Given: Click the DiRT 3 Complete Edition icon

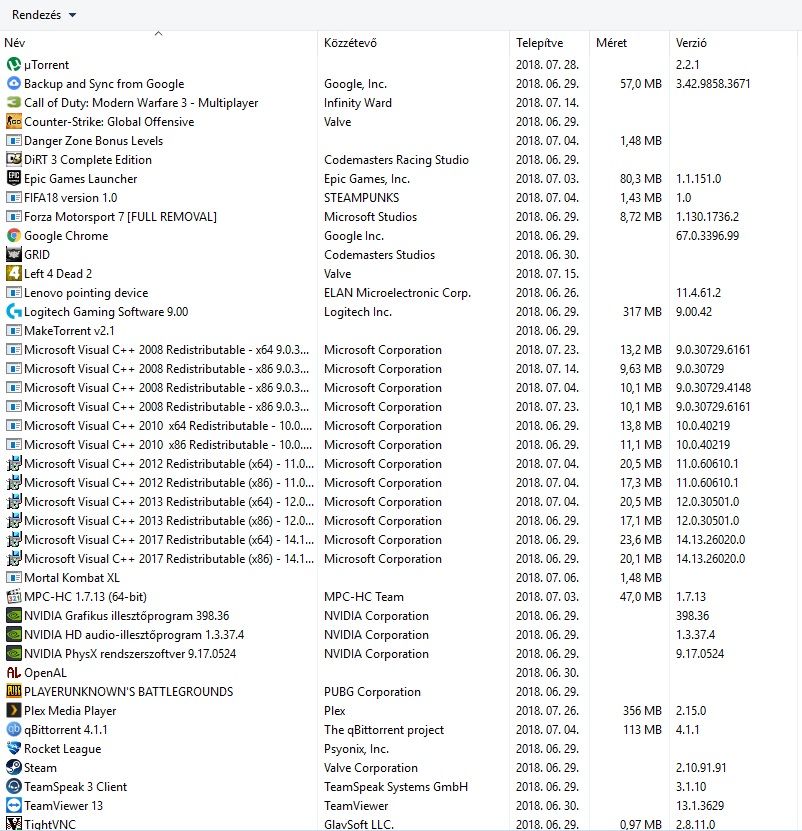Looking at the screenshot, I should (x=14, y=160).
